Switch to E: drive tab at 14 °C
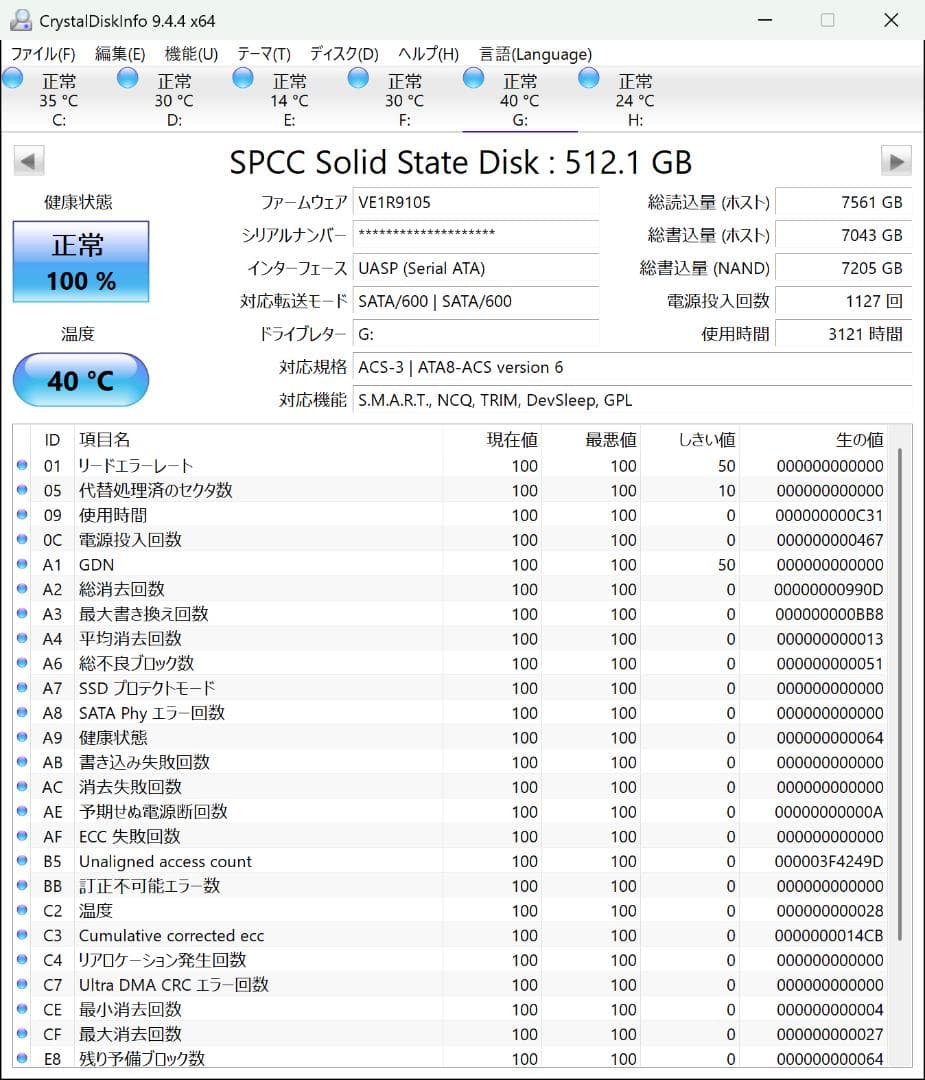Screen dimensions: 925x1080 pyautogui.click(x=289, y=100)
